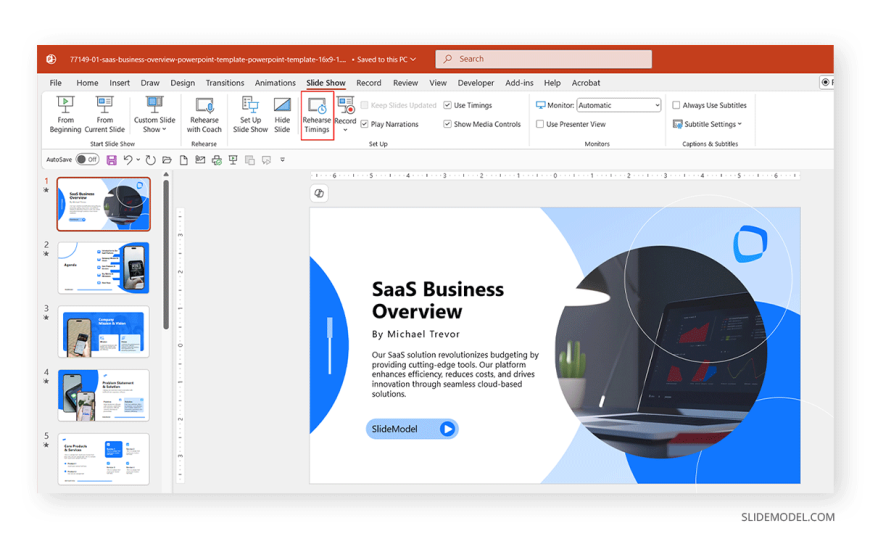Switch to the Animations tab
This screenshot has width=870, height=539.
275,83
